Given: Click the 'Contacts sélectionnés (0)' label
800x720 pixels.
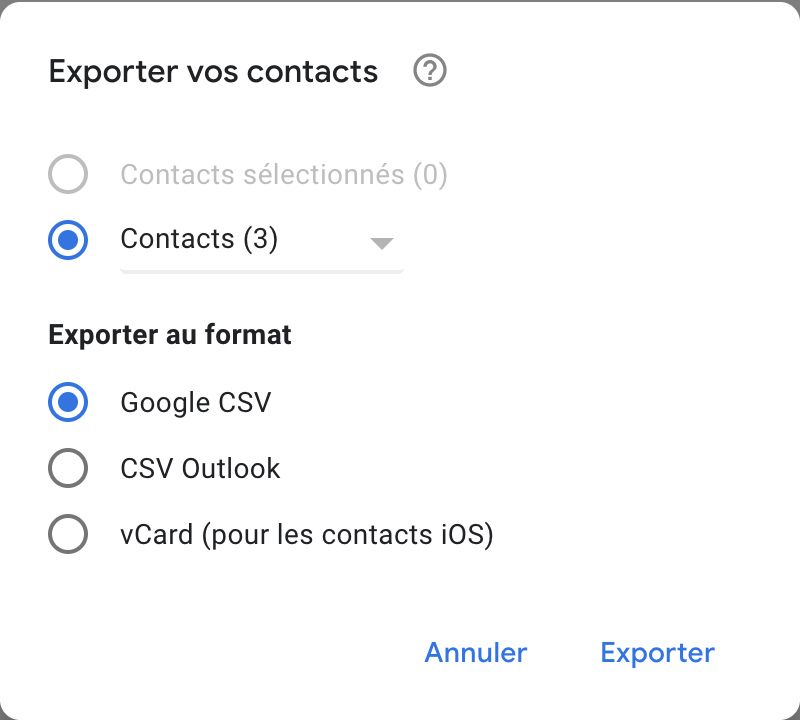Looking at the screenshot, I should [x=283, y=175].
